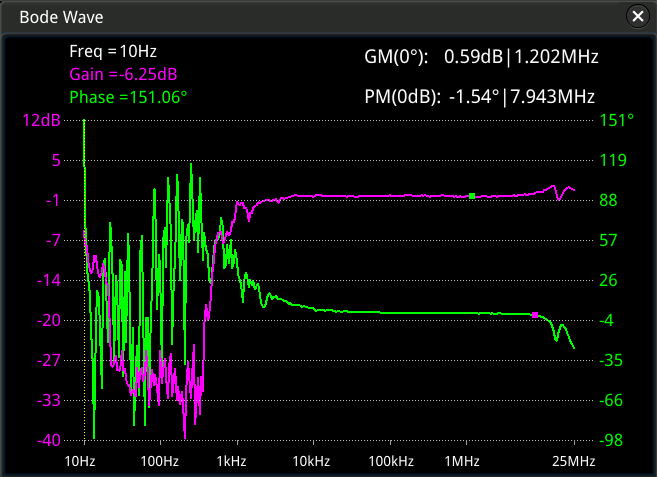Click the 1MHz frequency axis label
The height and width of the screenshot is (477, 657).
462,461
